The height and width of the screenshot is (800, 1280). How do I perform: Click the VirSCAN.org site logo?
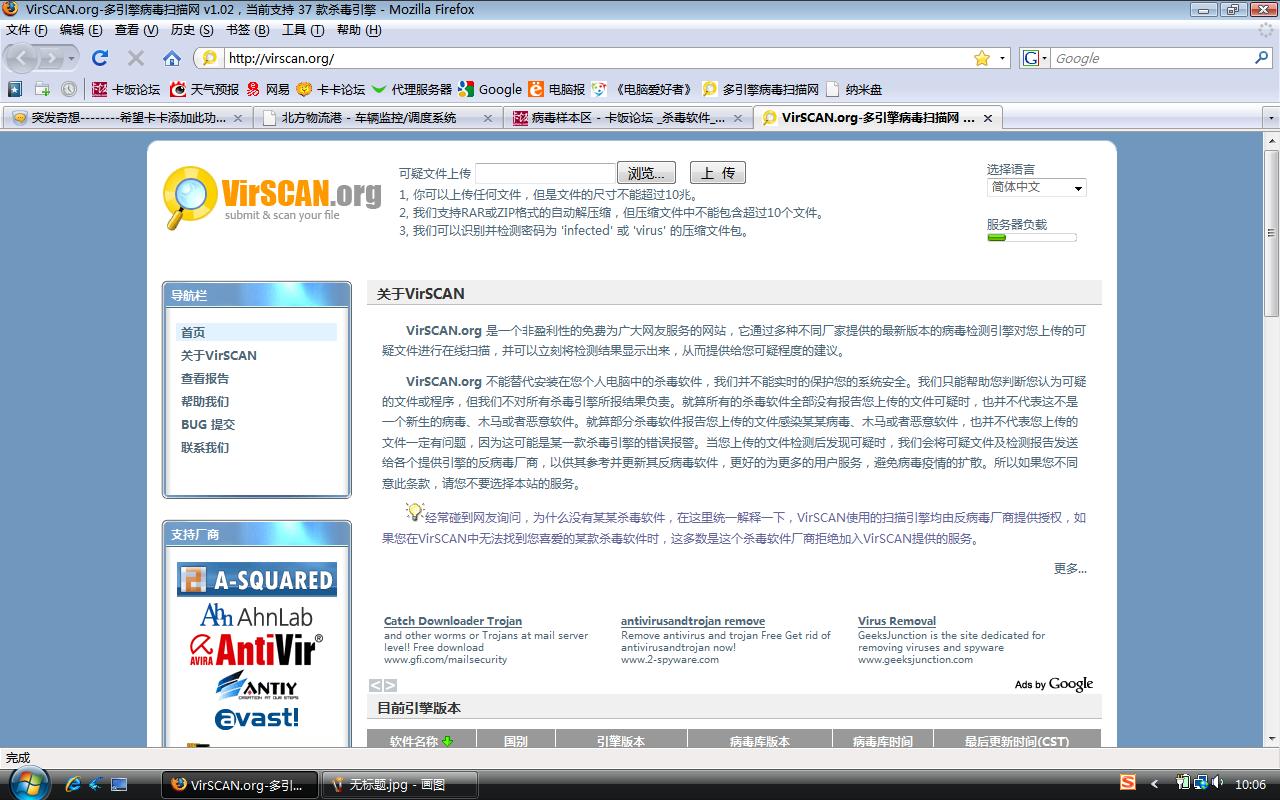click(x=272, y=197)
